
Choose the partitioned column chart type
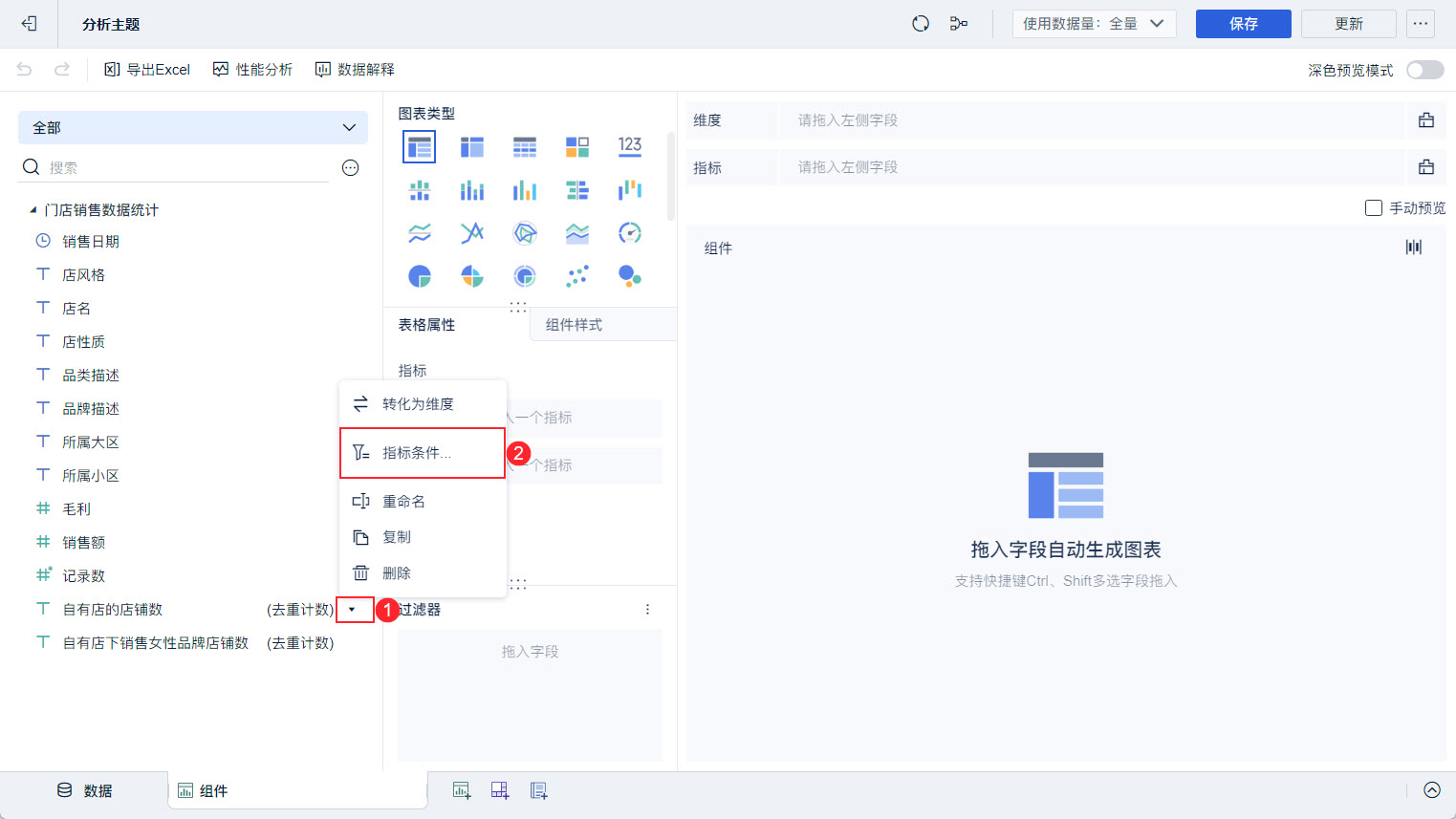tap(420, 190)
